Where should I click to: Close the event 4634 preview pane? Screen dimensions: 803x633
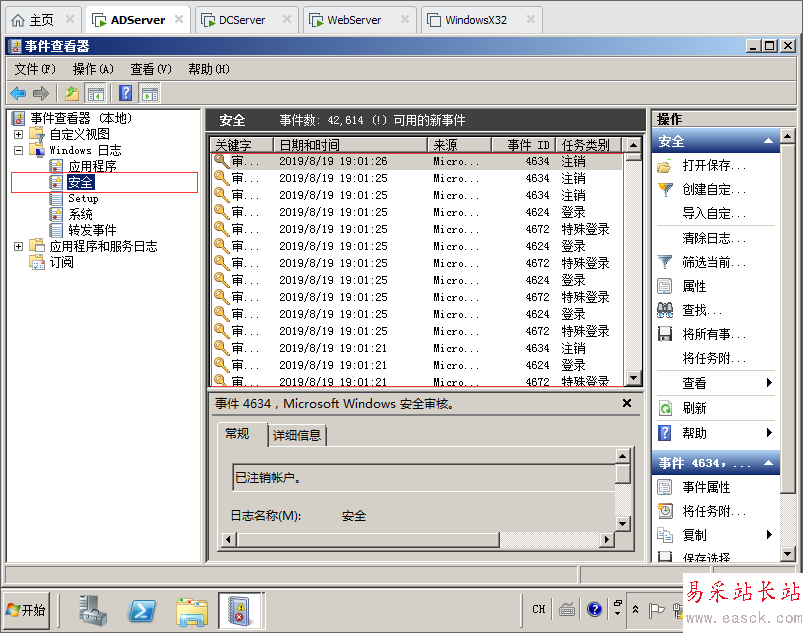click(626, 404)
